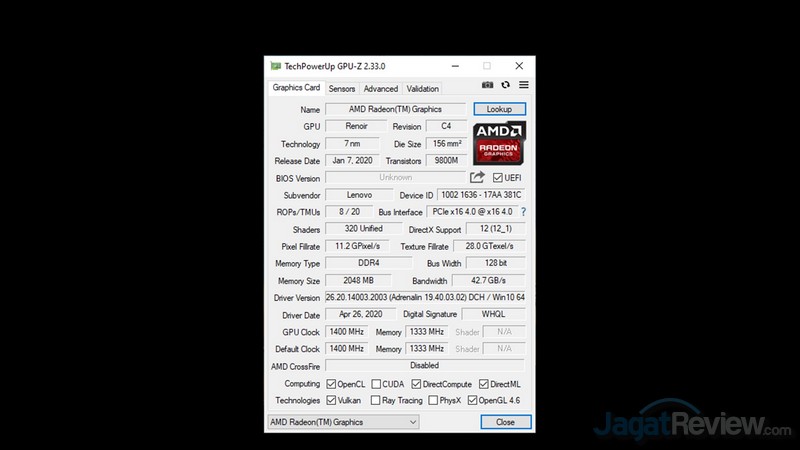Image resolution: width=800 pixels, height=450 pixels.
Task: Switch to the Graphics Card tab
Action: (x=296, y=87)
